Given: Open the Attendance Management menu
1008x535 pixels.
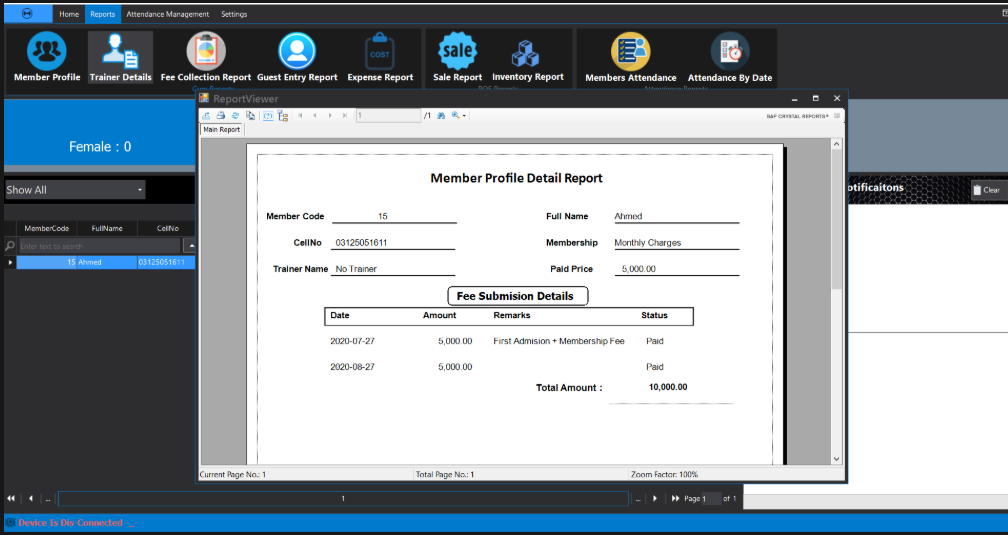Looking at the screenshot, I should 167,14.
